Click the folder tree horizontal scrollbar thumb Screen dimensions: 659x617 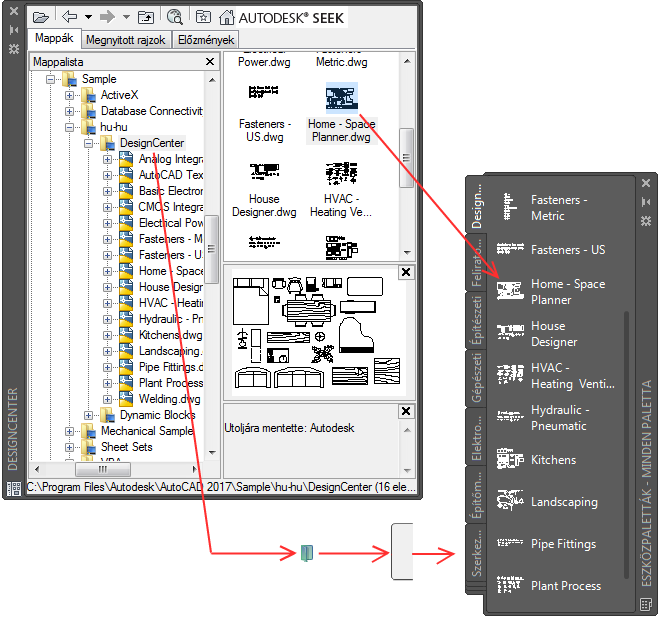click(x=103, y=469)
